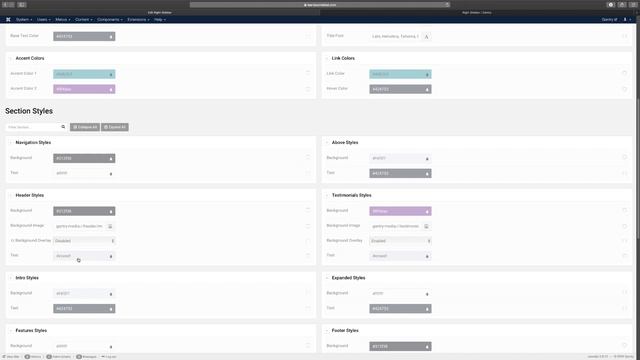This screenshot has width=640, height=360.
Task: Collapse the Testimonials Styles panel
Action: click(327, 195)
